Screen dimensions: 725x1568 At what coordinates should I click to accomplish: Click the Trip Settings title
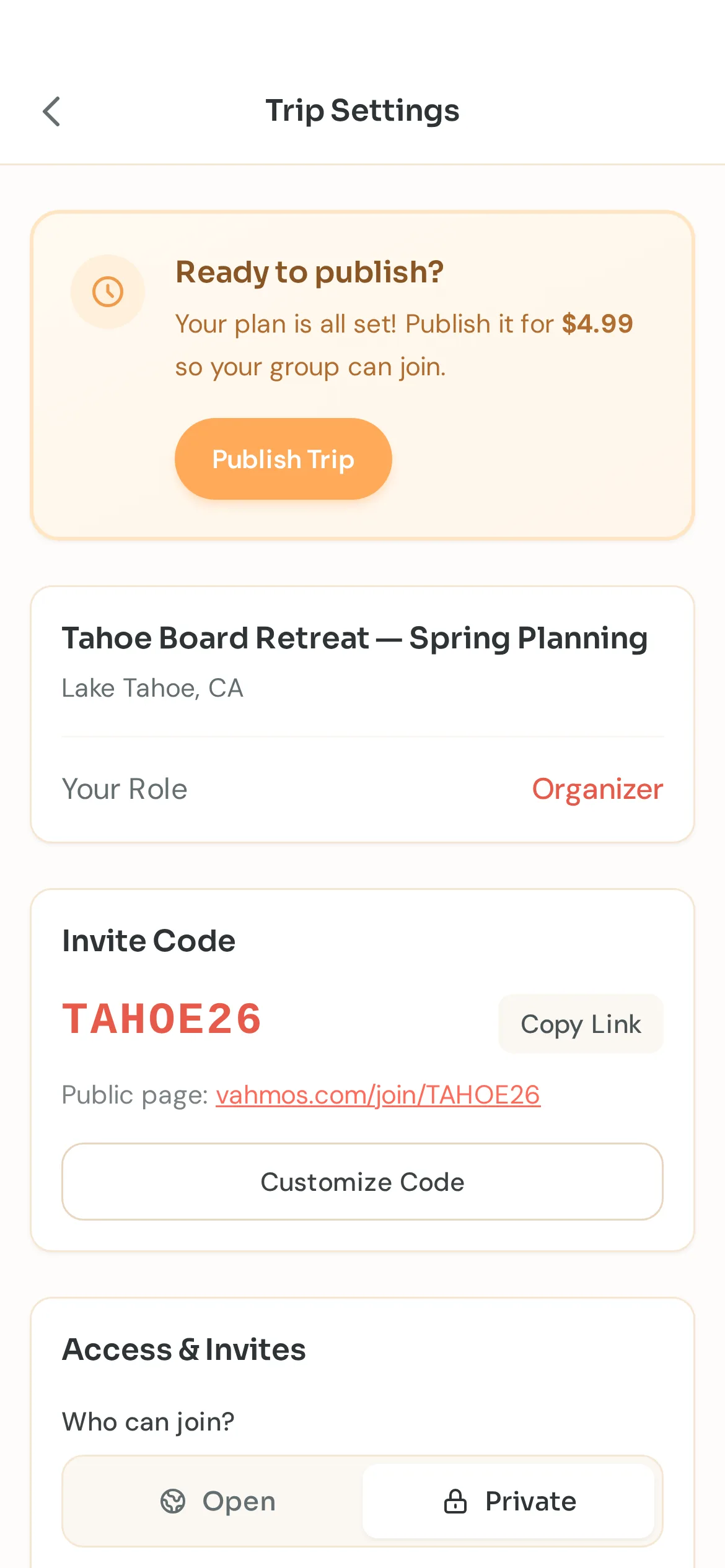click(362, 111)
